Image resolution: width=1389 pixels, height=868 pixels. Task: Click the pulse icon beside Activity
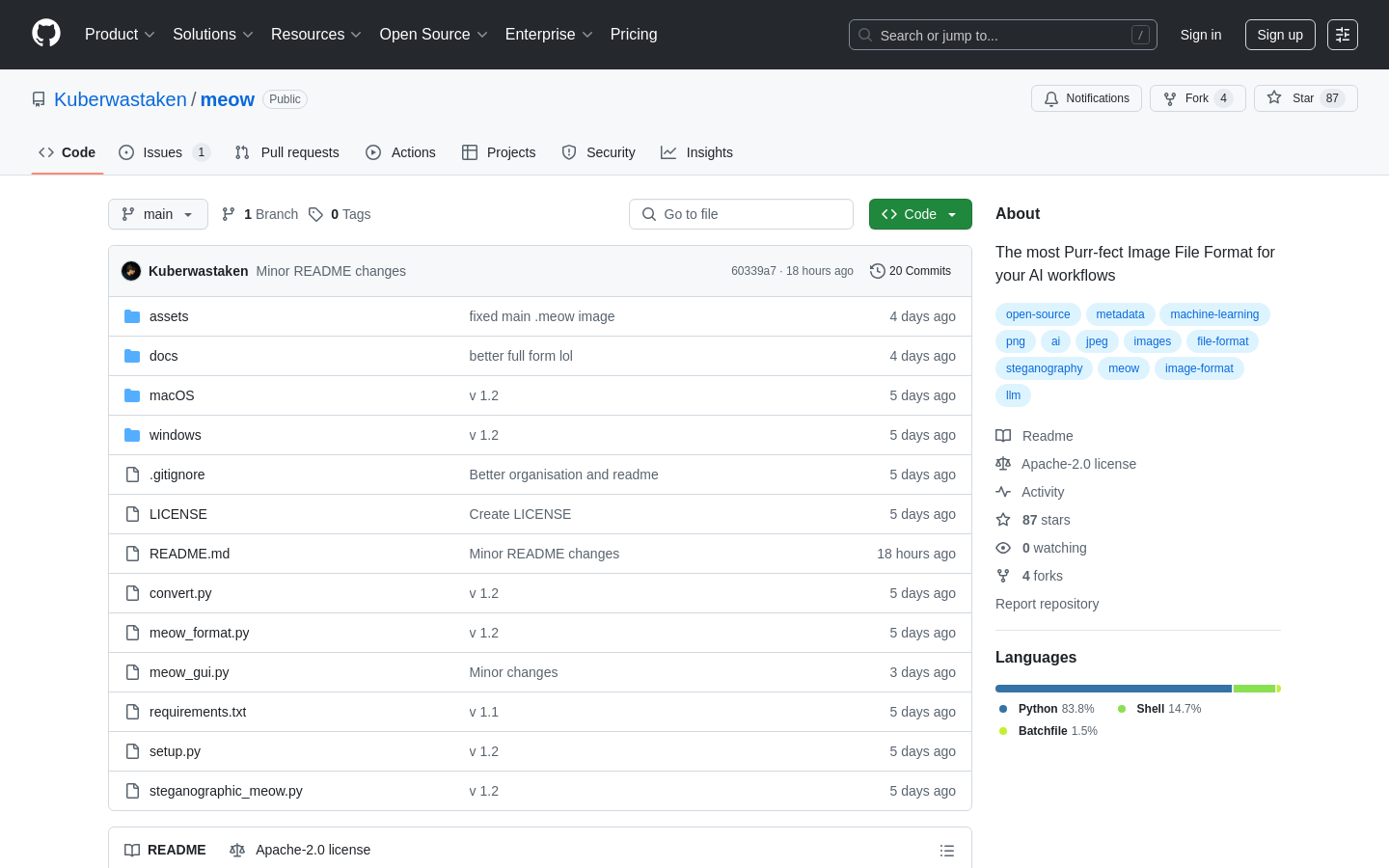1003,492
